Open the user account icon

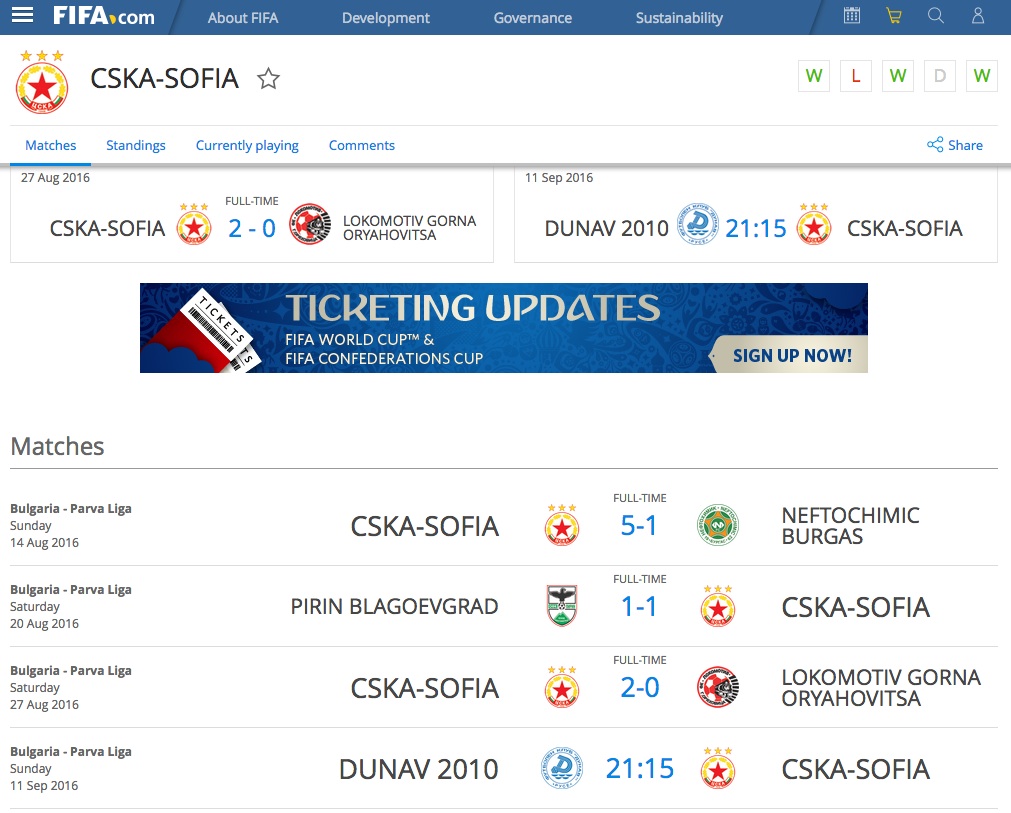click(978, 15)
